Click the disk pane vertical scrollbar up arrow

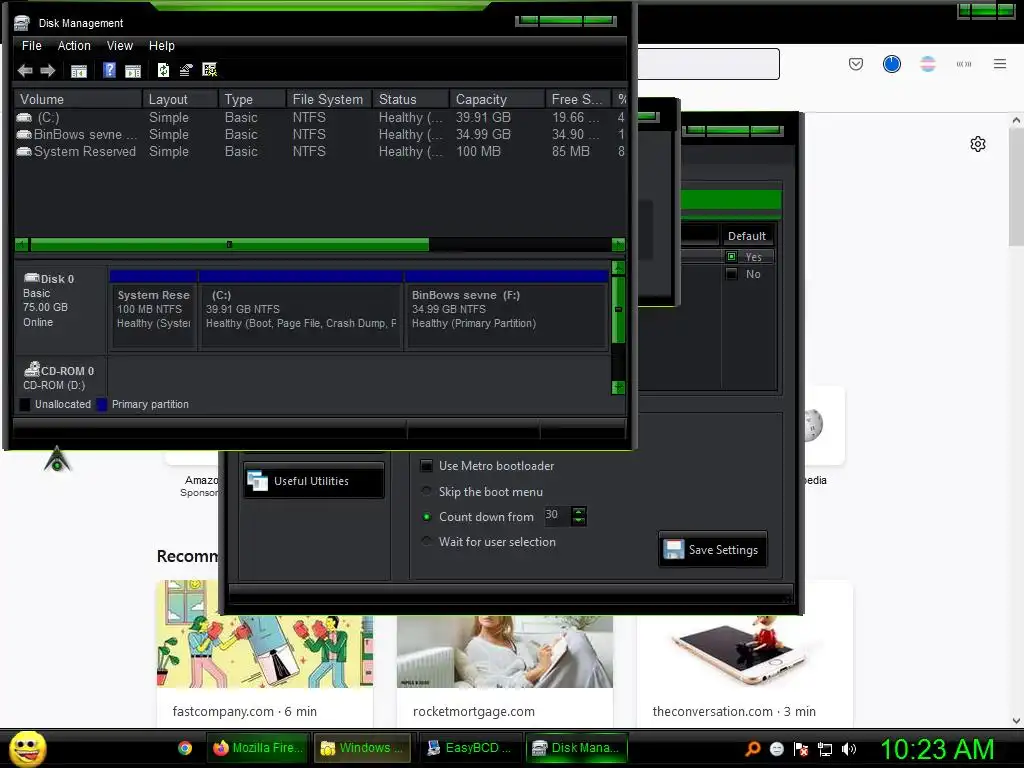point(618,268)
